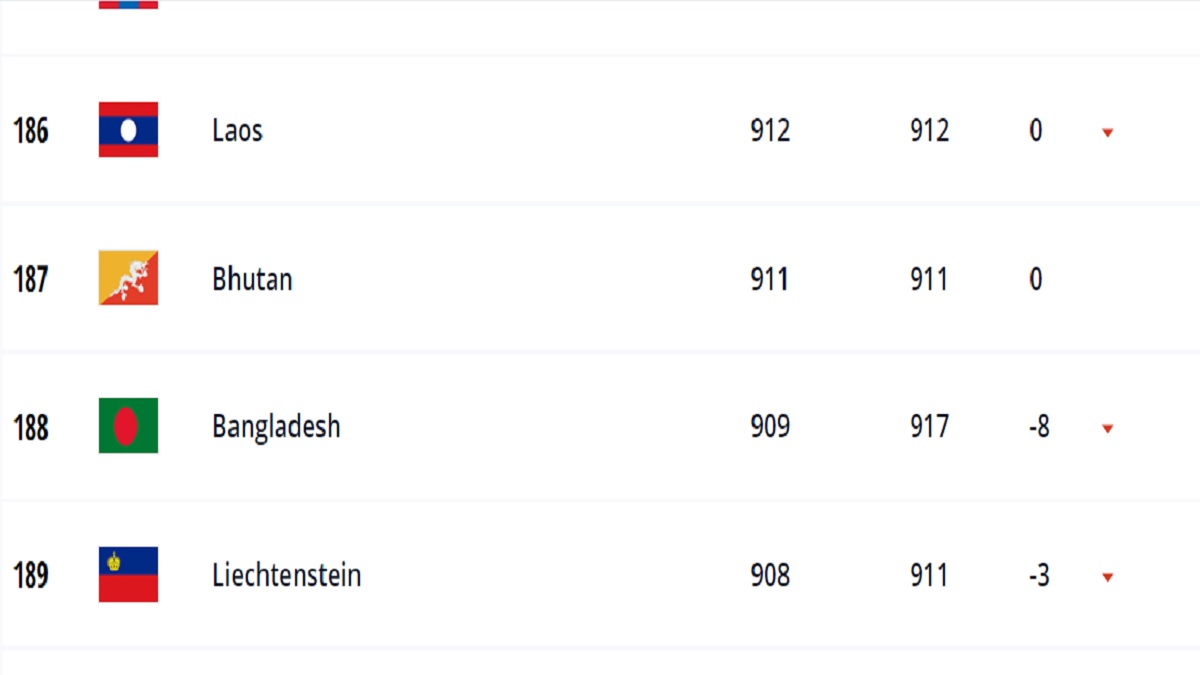The image size is (1200, 675).
Task: Click the Laos flag icon
Action: (128, 130)
